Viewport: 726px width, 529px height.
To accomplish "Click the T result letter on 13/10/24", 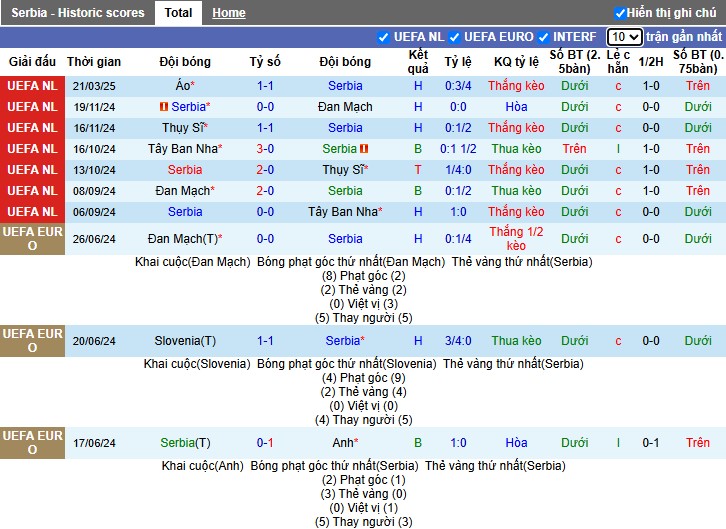I will pyautogui.click(x=418, y=170).
